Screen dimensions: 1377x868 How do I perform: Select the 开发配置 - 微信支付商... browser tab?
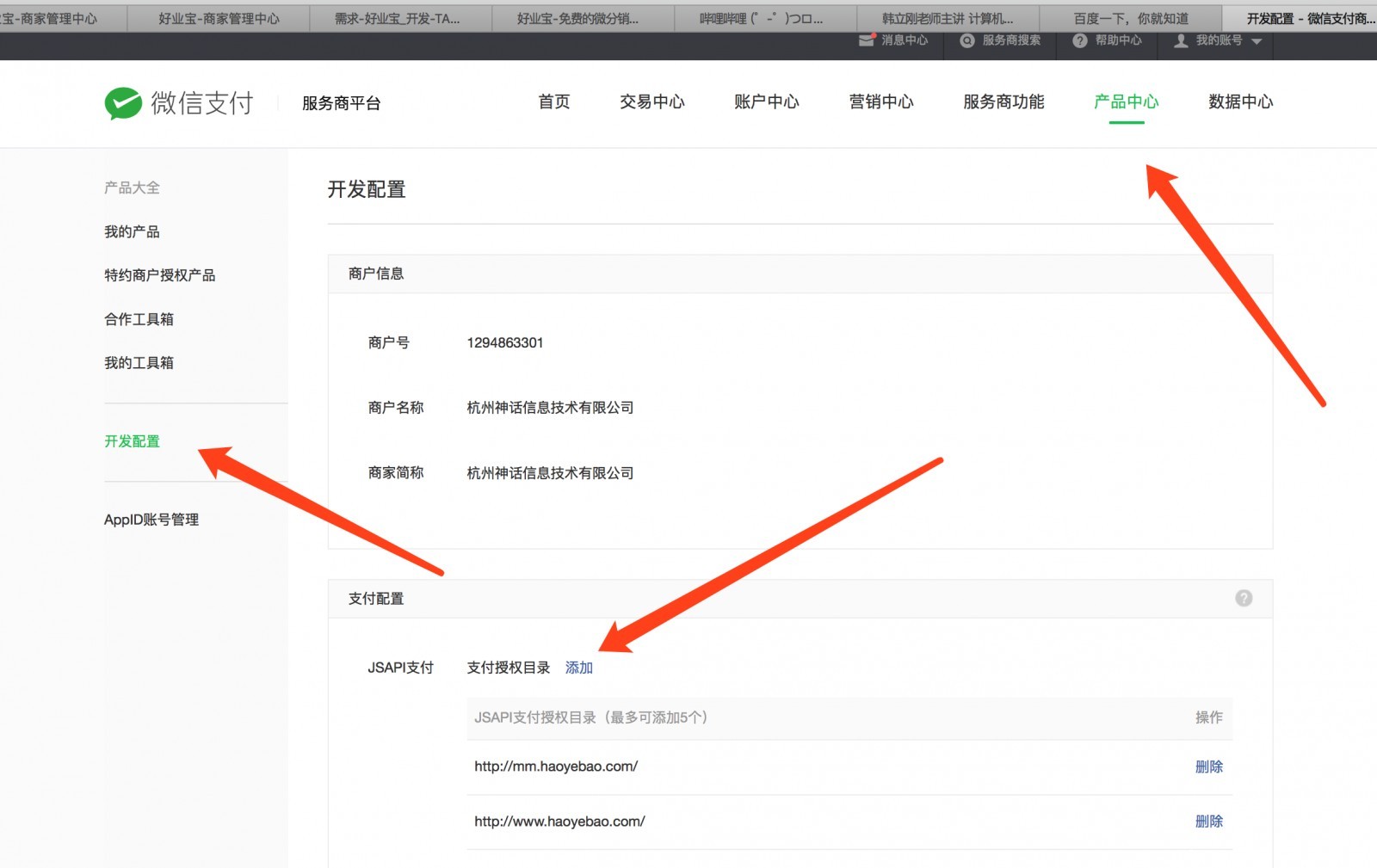pyautogui.click(x=1300, y=18)
